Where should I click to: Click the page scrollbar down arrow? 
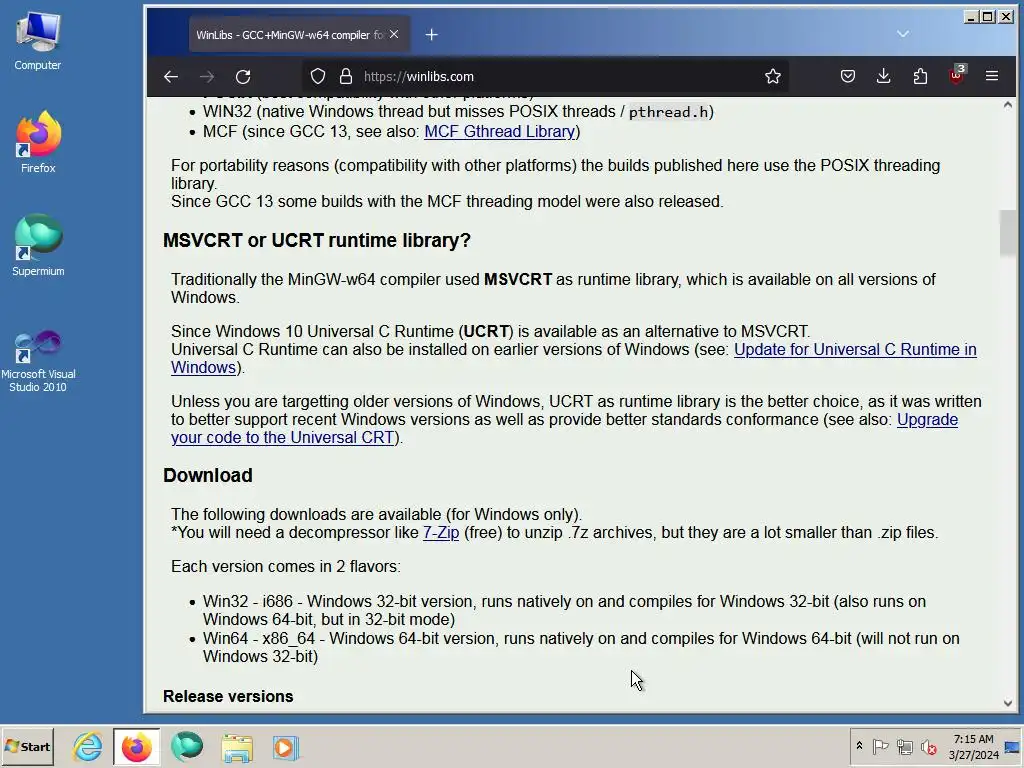point(1008,703)
